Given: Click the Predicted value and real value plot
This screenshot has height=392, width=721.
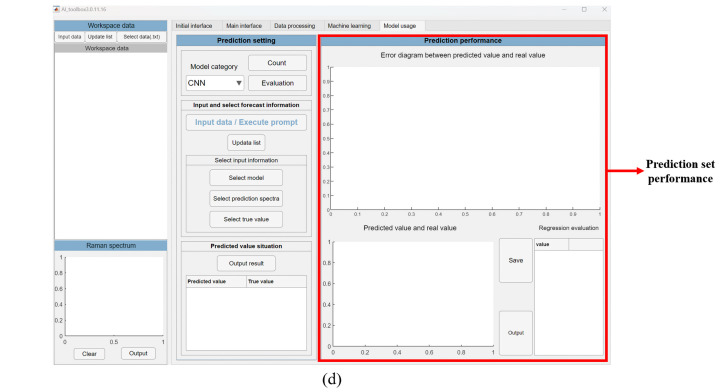Looking at the screenshot, I should tap(413, 294).
